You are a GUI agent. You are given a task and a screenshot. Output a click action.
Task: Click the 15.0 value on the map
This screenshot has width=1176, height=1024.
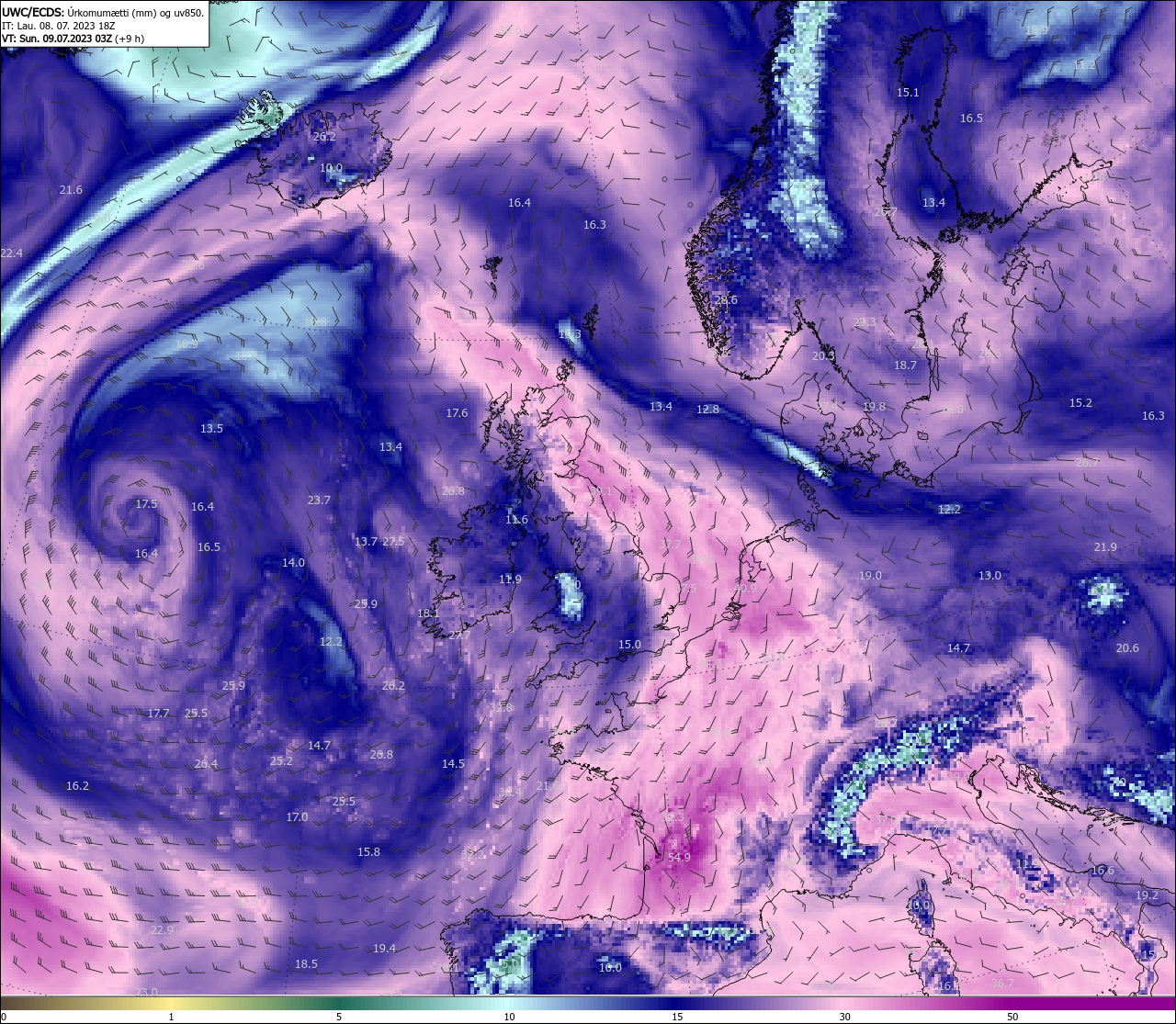click(629, 645)
